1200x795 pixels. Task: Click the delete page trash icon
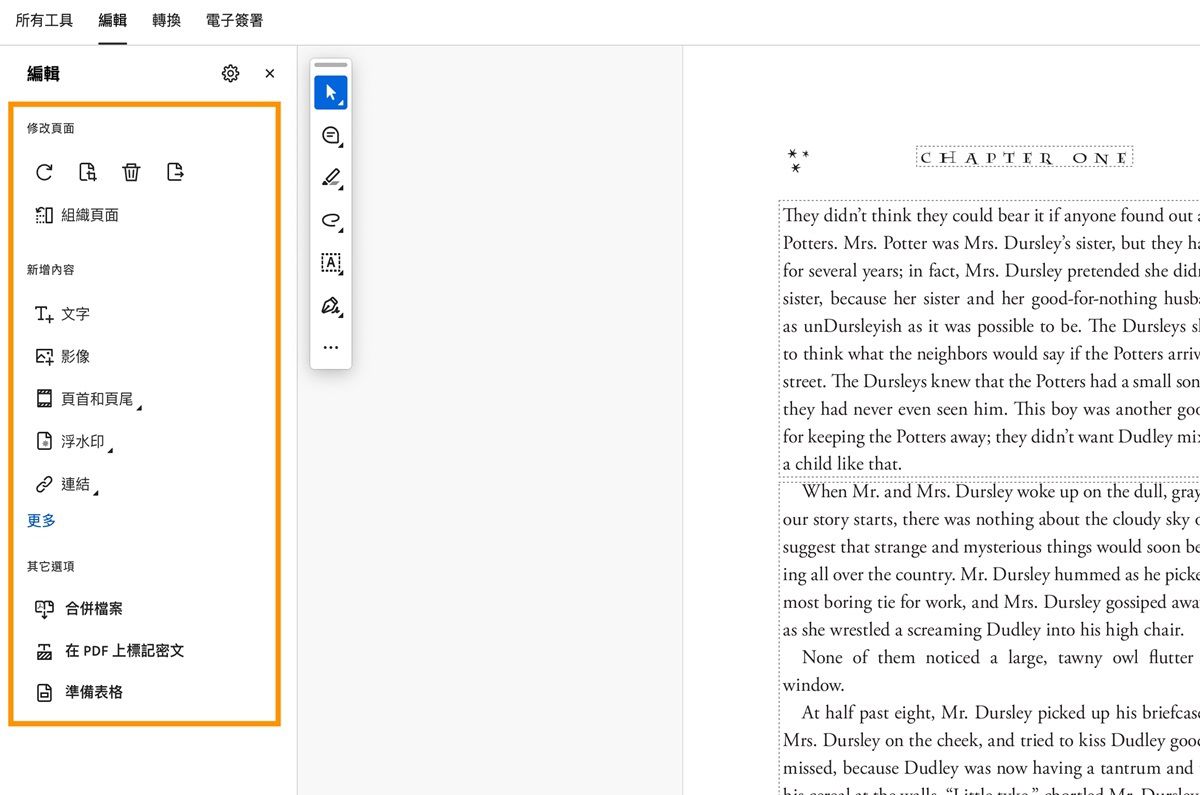coord(131,172)
